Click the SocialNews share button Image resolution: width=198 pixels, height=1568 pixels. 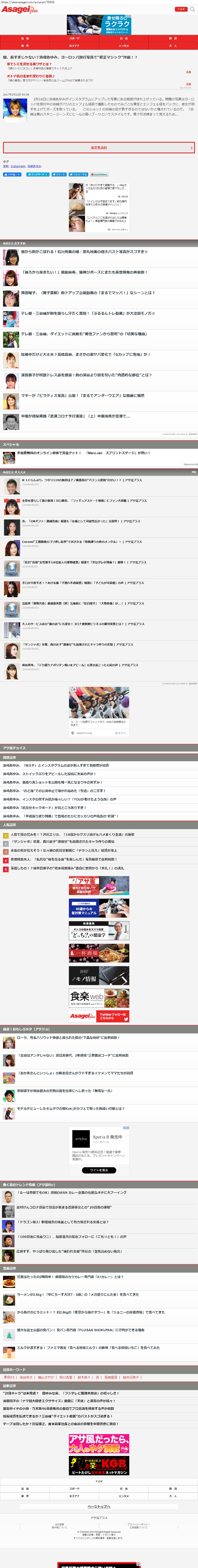click(99, 175)
